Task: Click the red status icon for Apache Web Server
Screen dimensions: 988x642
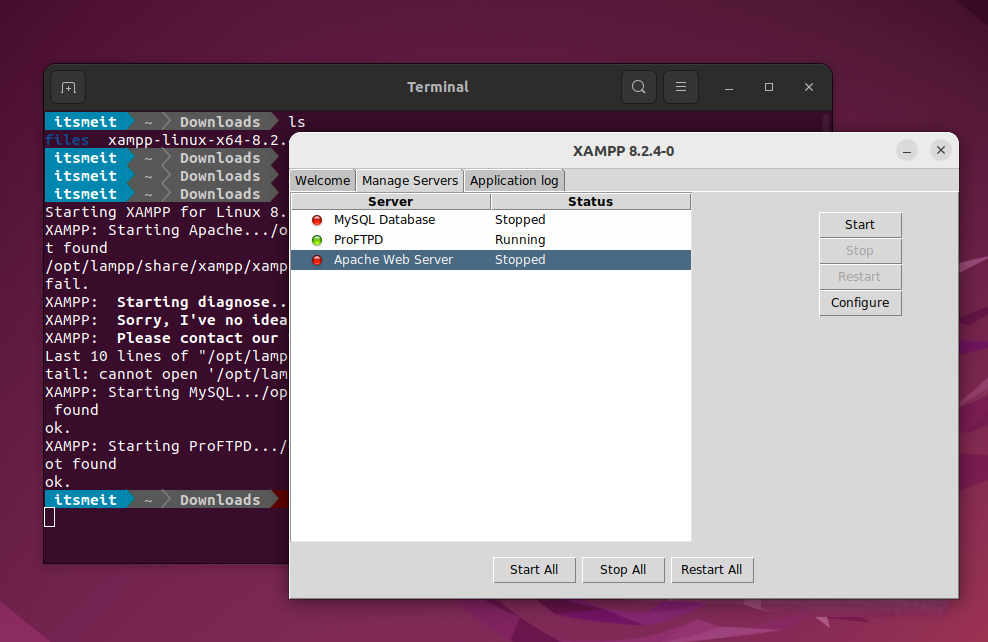Action: [316, 259]
